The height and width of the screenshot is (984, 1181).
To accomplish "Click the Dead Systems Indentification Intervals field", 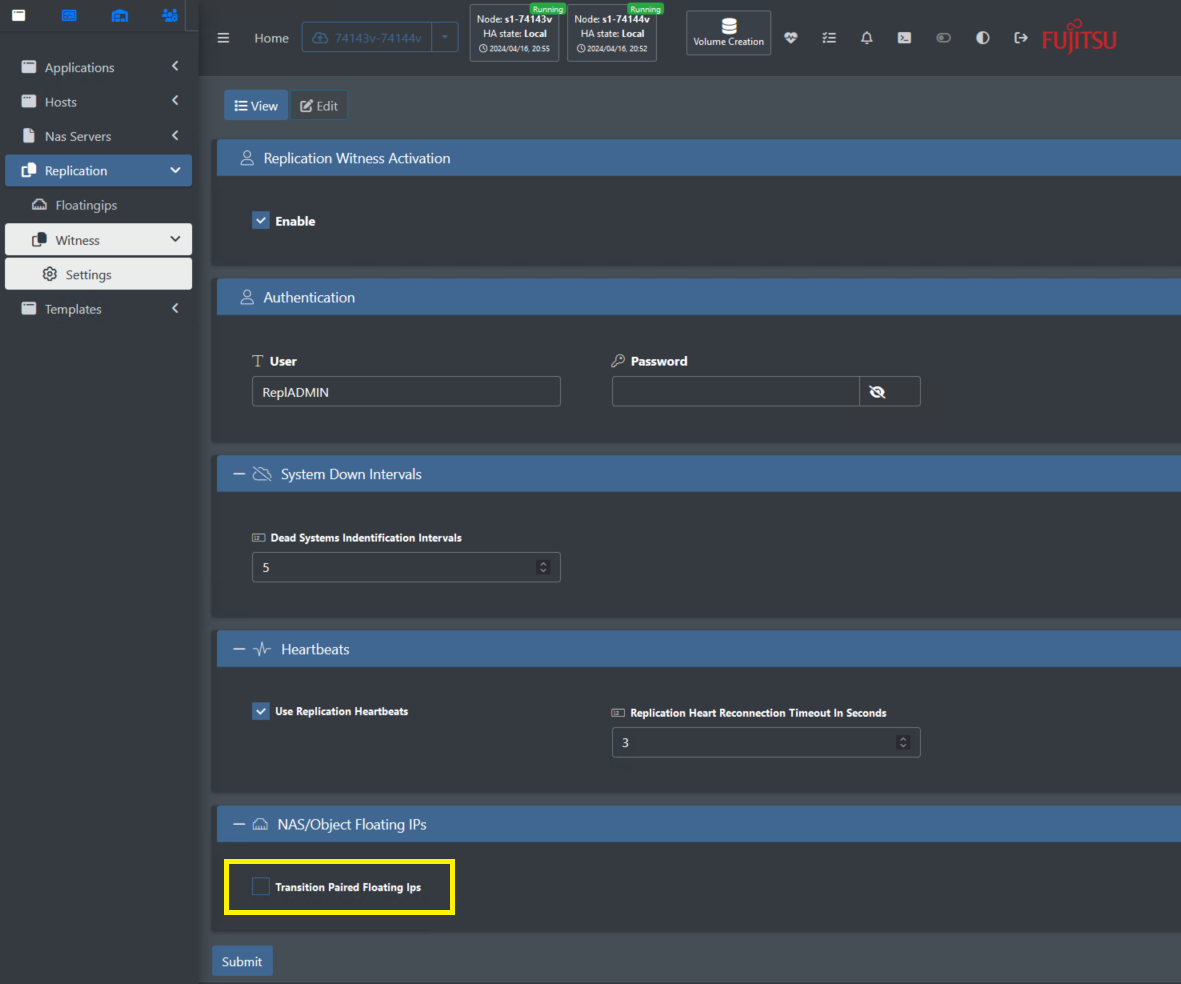I will (x=406, y=567).
